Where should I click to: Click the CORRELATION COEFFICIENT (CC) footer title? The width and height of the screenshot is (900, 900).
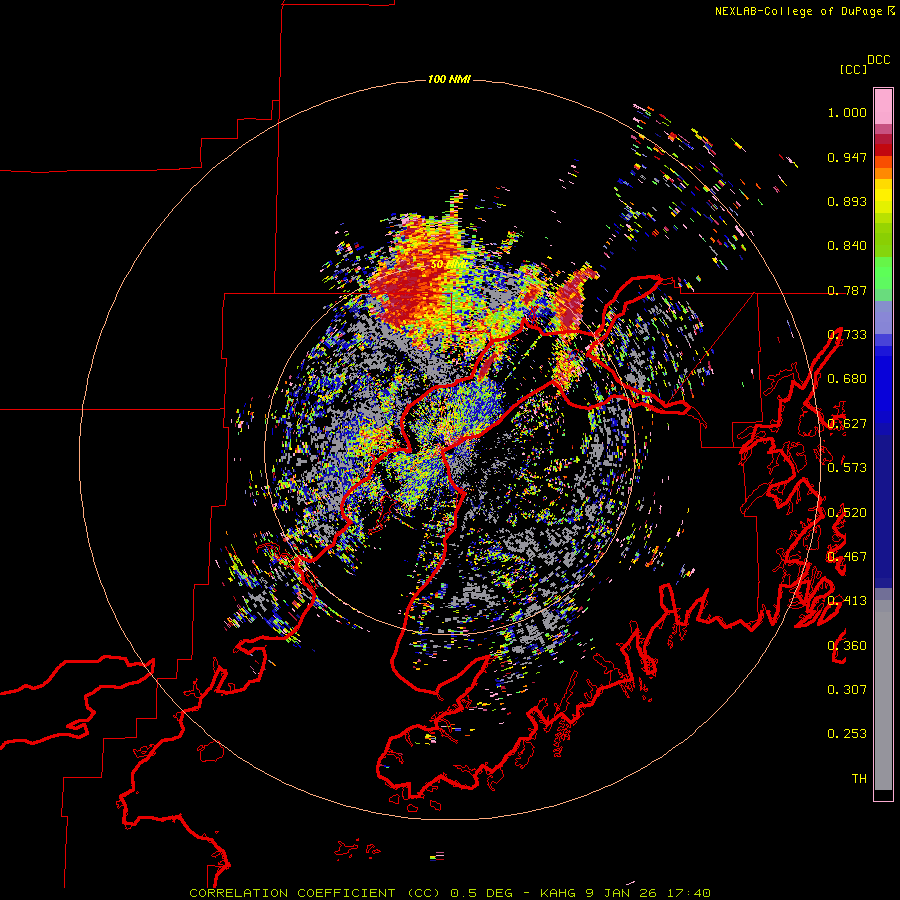[315, 893]
